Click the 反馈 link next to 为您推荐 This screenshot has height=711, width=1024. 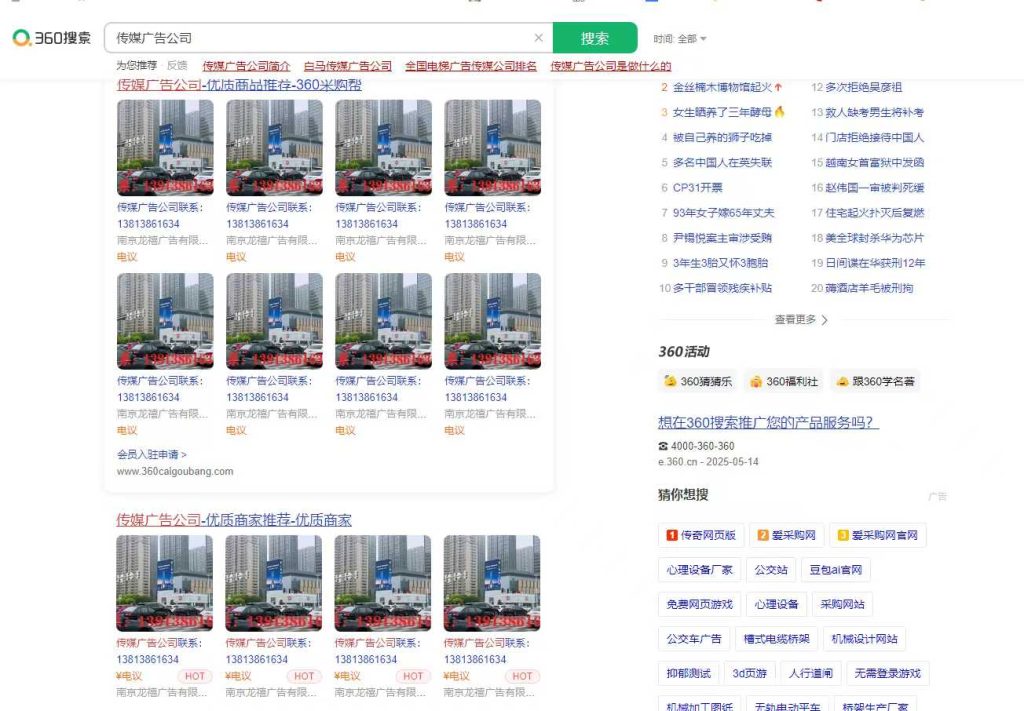point(177,65)
